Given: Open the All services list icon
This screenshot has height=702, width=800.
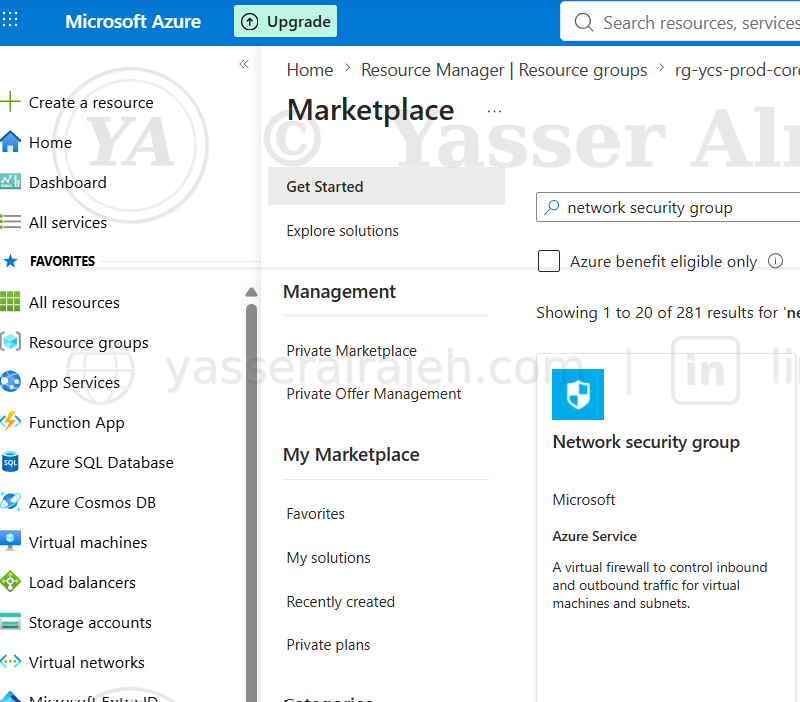Looking at the screenshot, I should [x=11, y=222].
